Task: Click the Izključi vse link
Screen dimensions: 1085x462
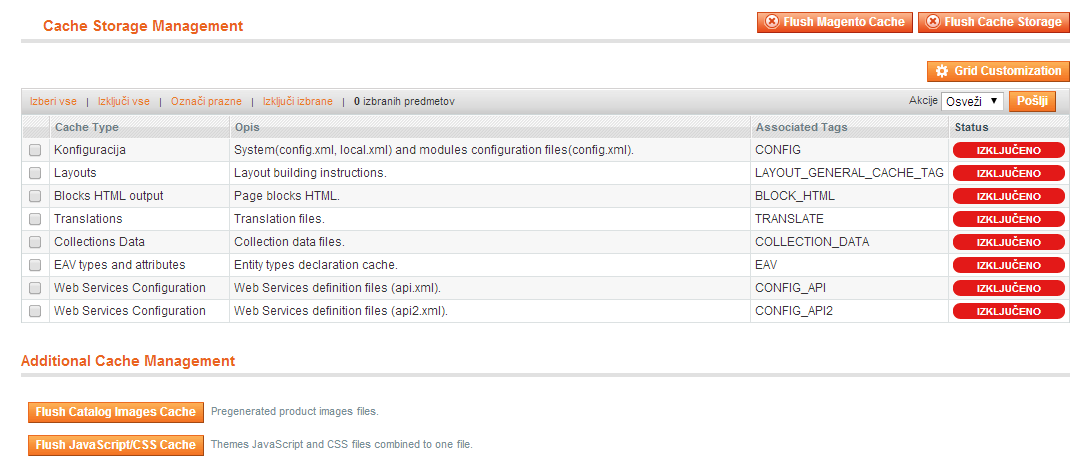Action: [124, 101]
